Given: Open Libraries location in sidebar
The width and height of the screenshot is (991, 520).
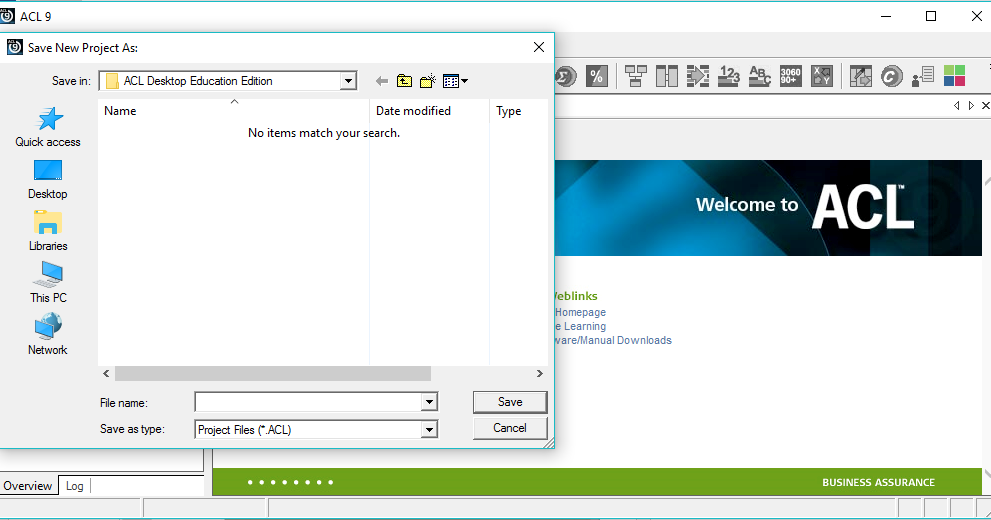Looking at the screenshot, I should pyautogui.click(x=48, y=231).
